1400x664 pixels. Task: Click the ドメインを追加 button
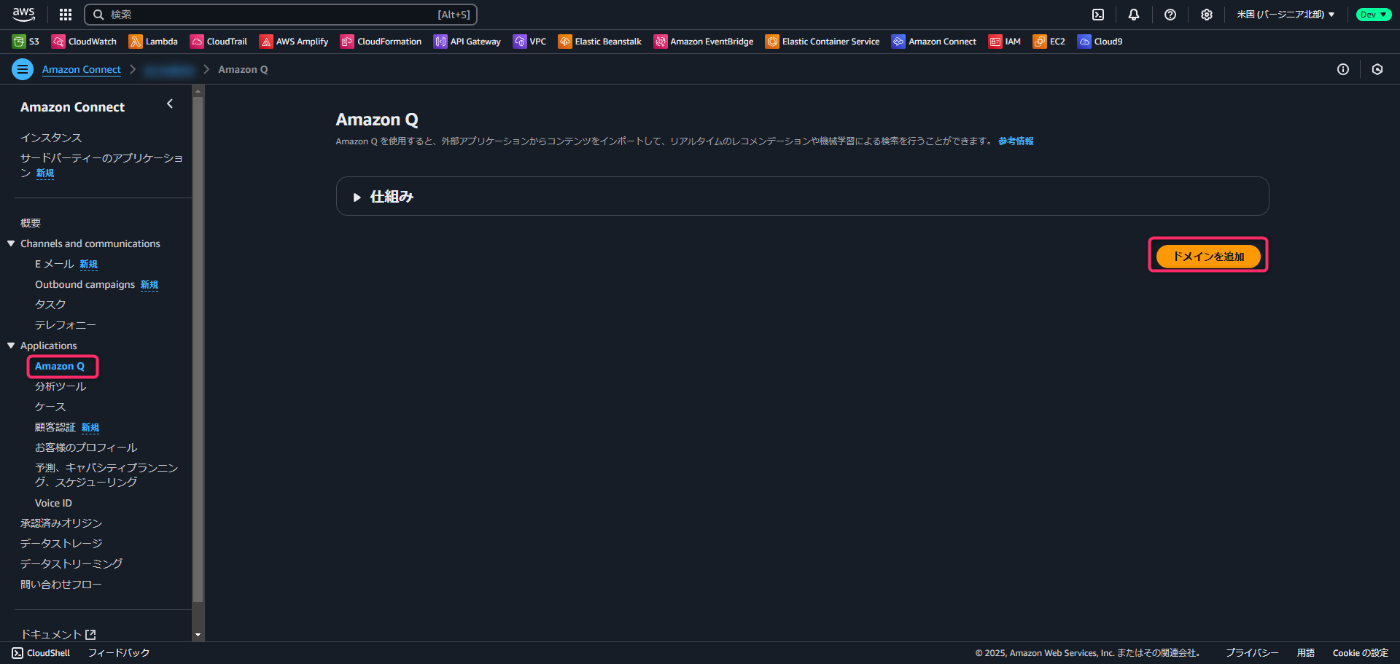[1208, 256]
